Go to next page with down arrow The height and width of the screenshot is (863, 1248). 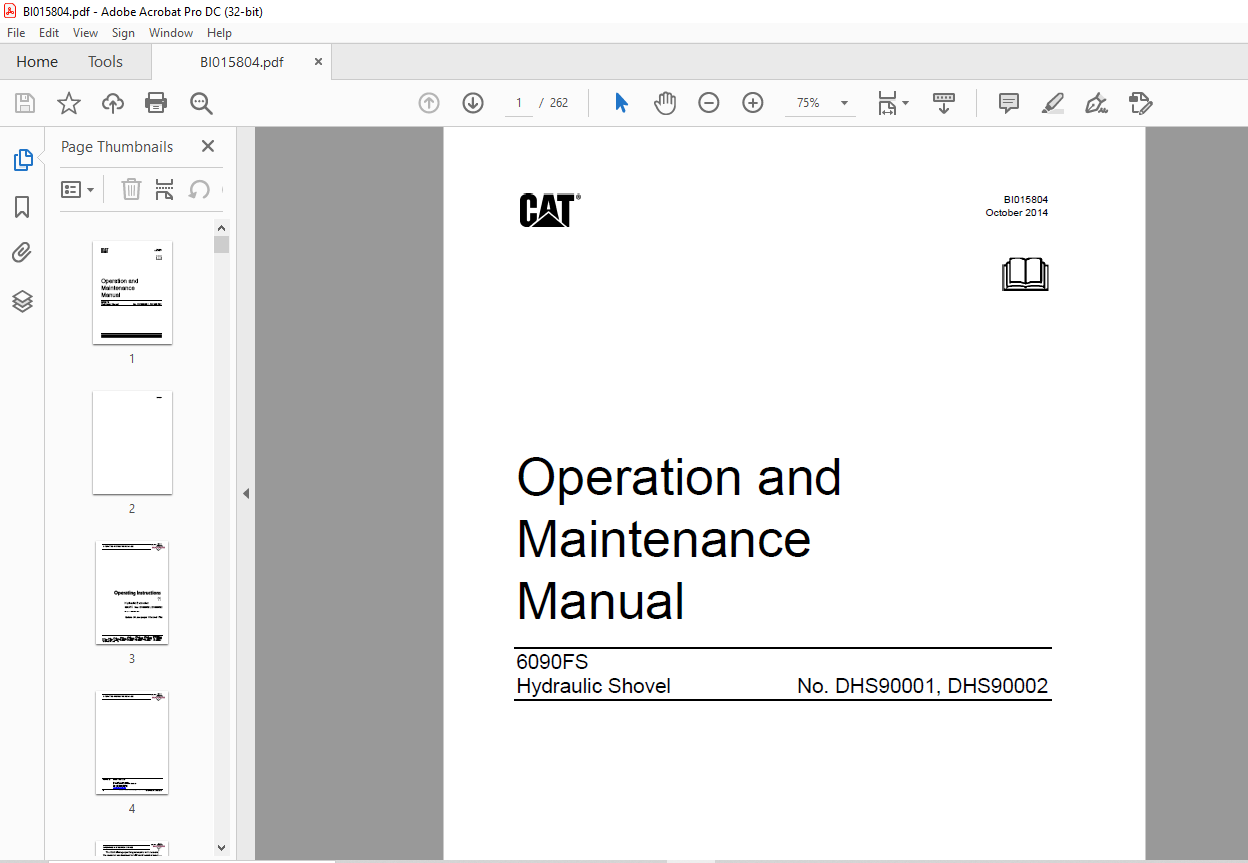[x=473, y=103]
